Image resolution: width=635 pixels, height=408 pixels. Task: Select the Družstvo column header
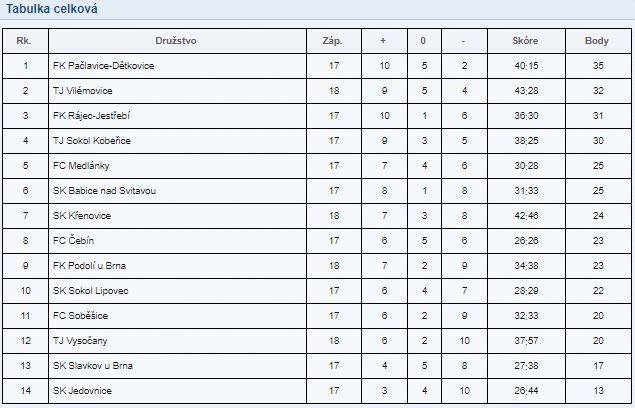[176, 41]
